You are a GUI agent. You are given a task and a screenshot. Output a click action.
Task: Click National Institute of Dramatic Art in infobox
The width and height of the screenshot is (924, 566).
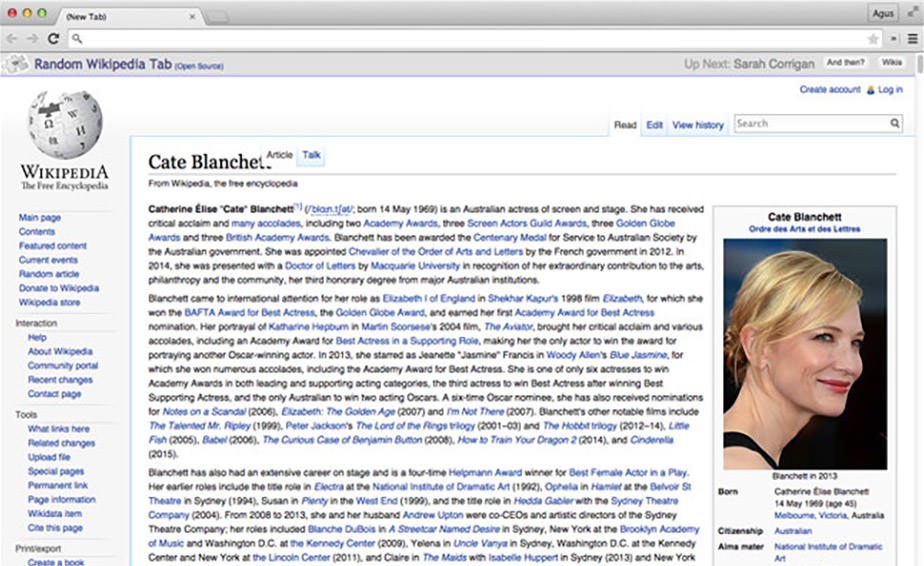coord(828,552)
